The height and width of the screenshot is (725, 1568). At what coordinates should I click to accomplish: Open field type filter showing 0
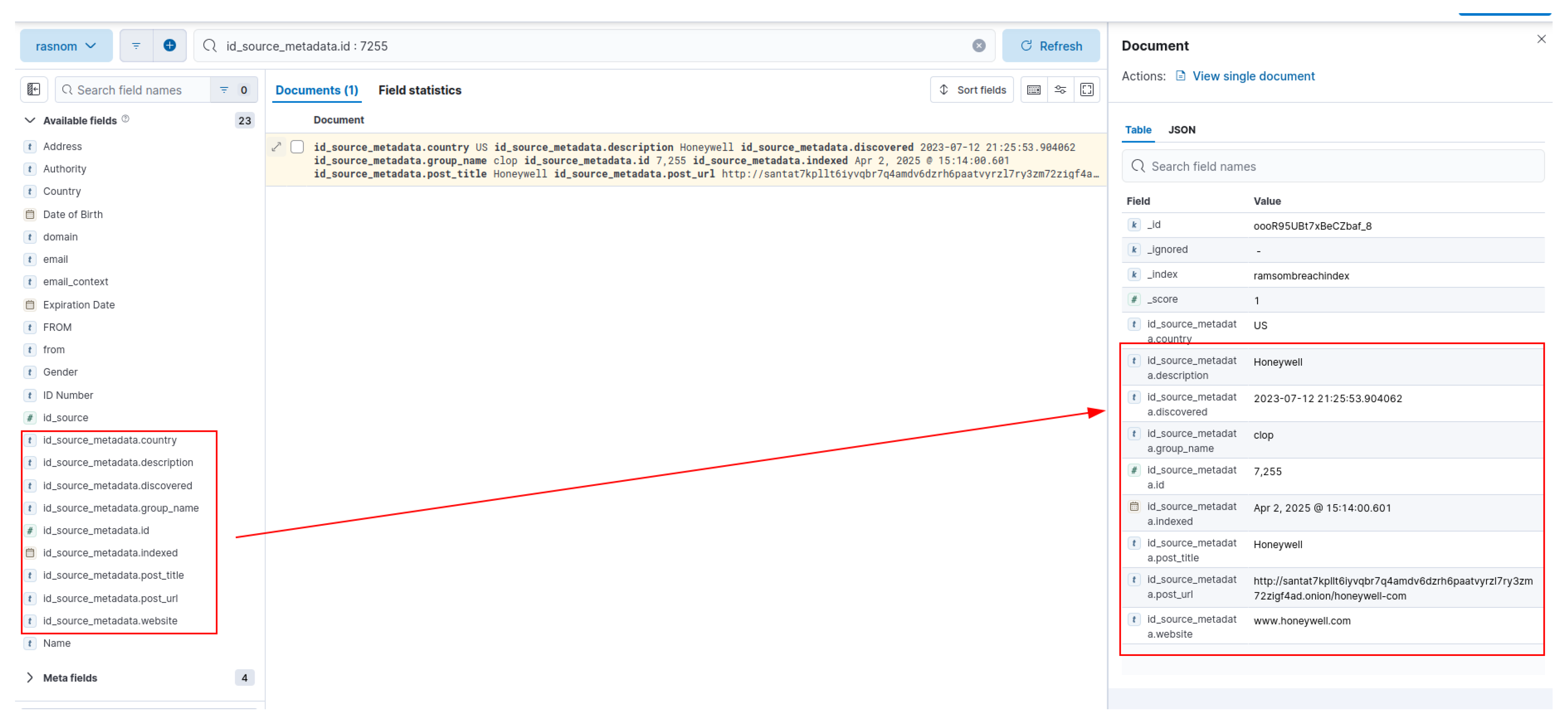[234, 90]
